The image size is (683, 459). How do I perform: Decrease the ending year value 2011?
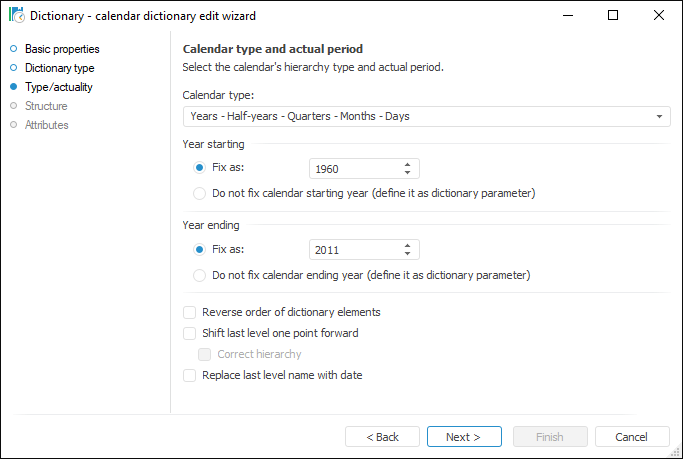tap(407, 254)
